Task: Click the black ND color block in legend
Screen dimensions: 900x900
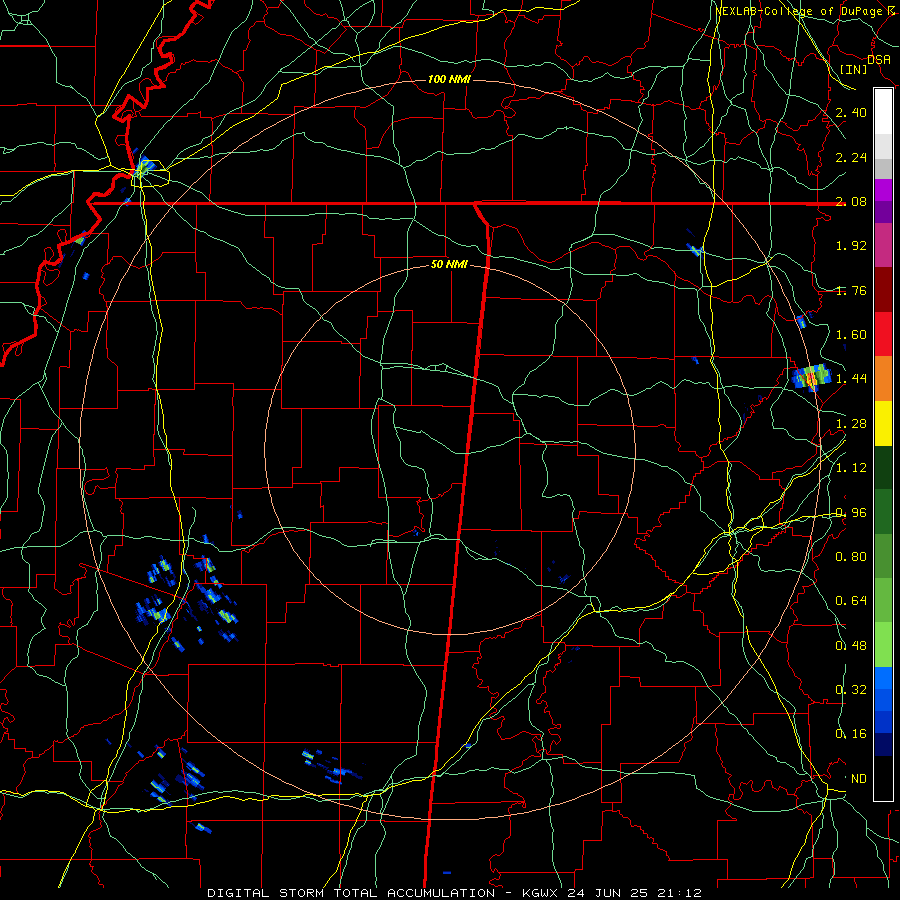Action: point(883,778)
